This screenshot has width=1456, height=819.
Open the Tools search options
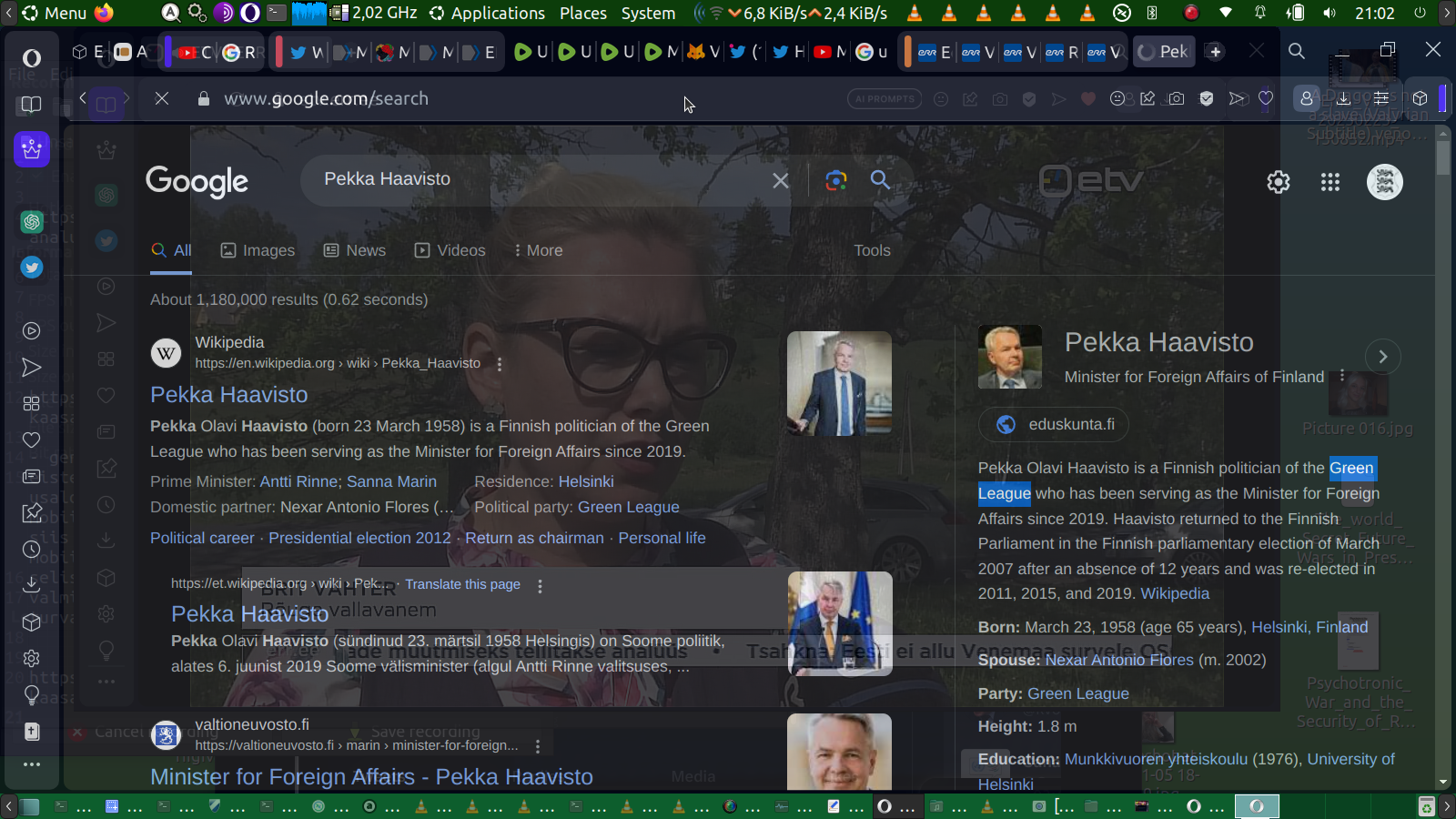point(872,250)
